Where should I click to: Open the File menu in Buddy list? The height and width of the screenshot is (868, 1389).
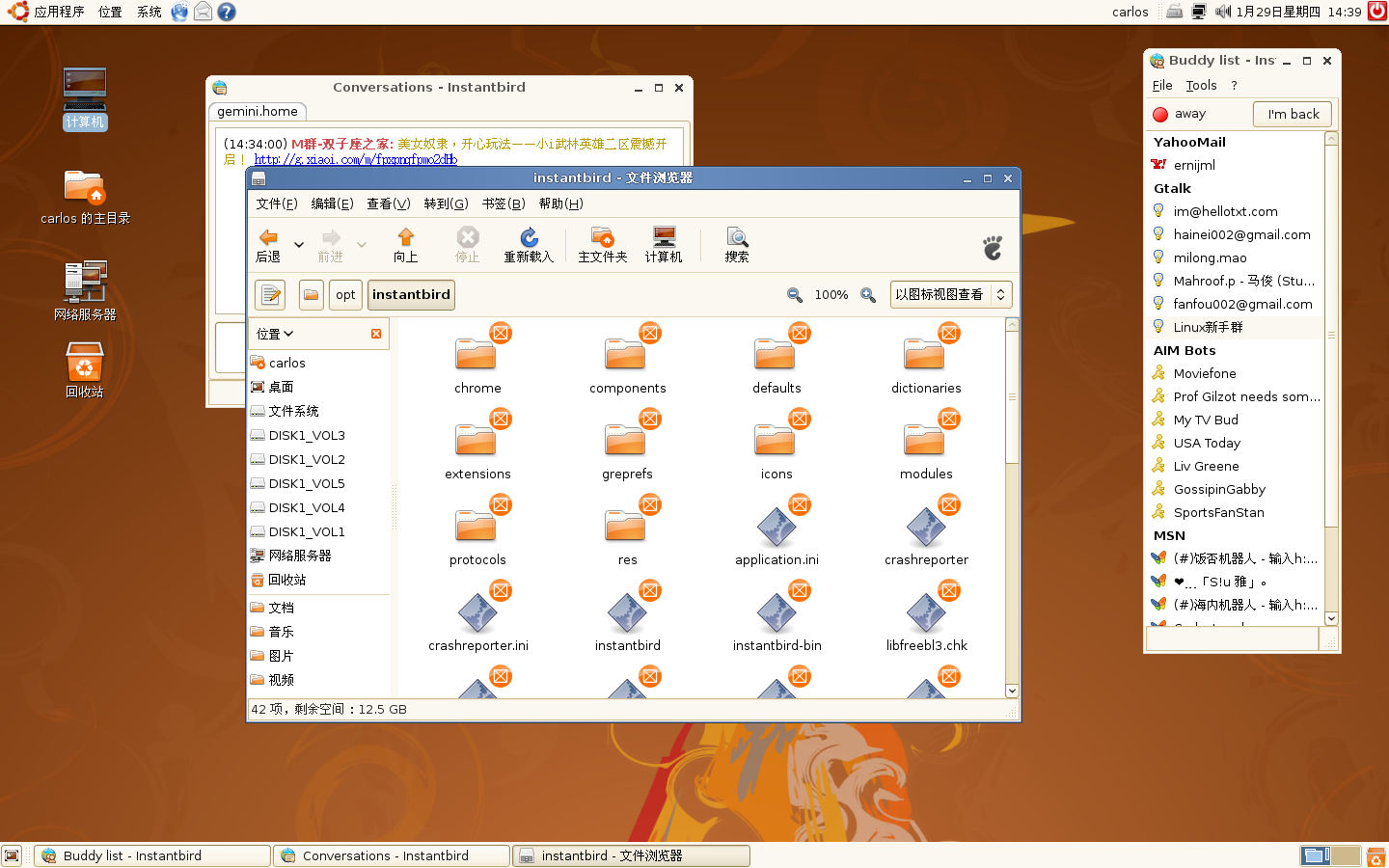pyautogui.click(x=1162, y=86)
